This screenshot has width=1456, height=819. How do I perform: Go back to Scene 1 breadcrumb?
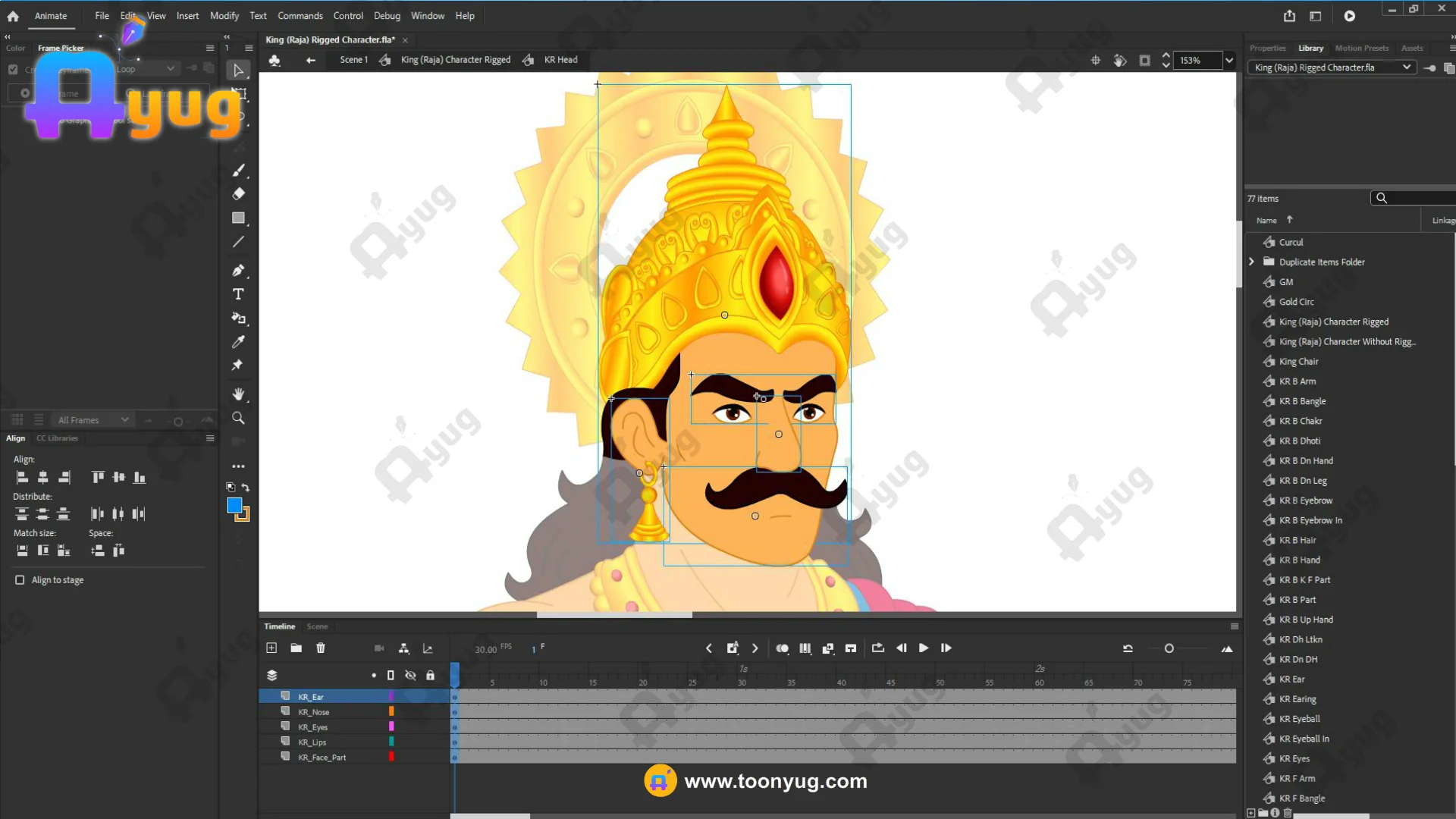coord(353,60)
